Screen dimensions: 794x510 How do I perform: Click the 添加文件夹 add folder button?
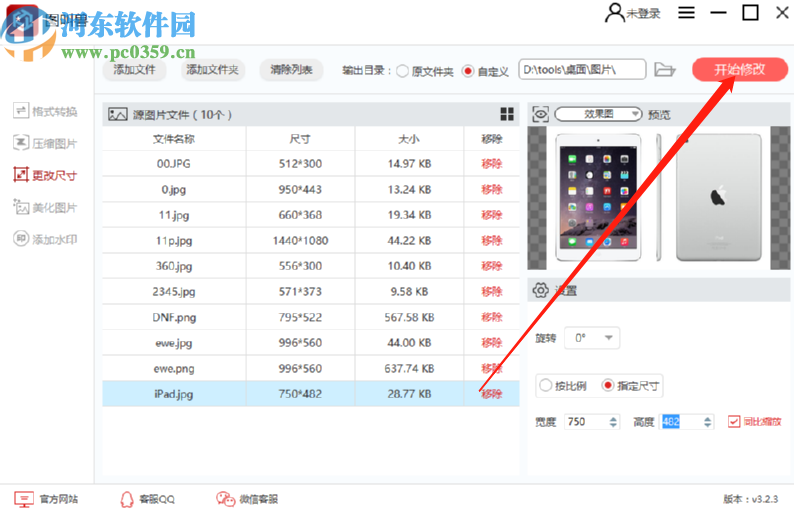coord(213,70)
